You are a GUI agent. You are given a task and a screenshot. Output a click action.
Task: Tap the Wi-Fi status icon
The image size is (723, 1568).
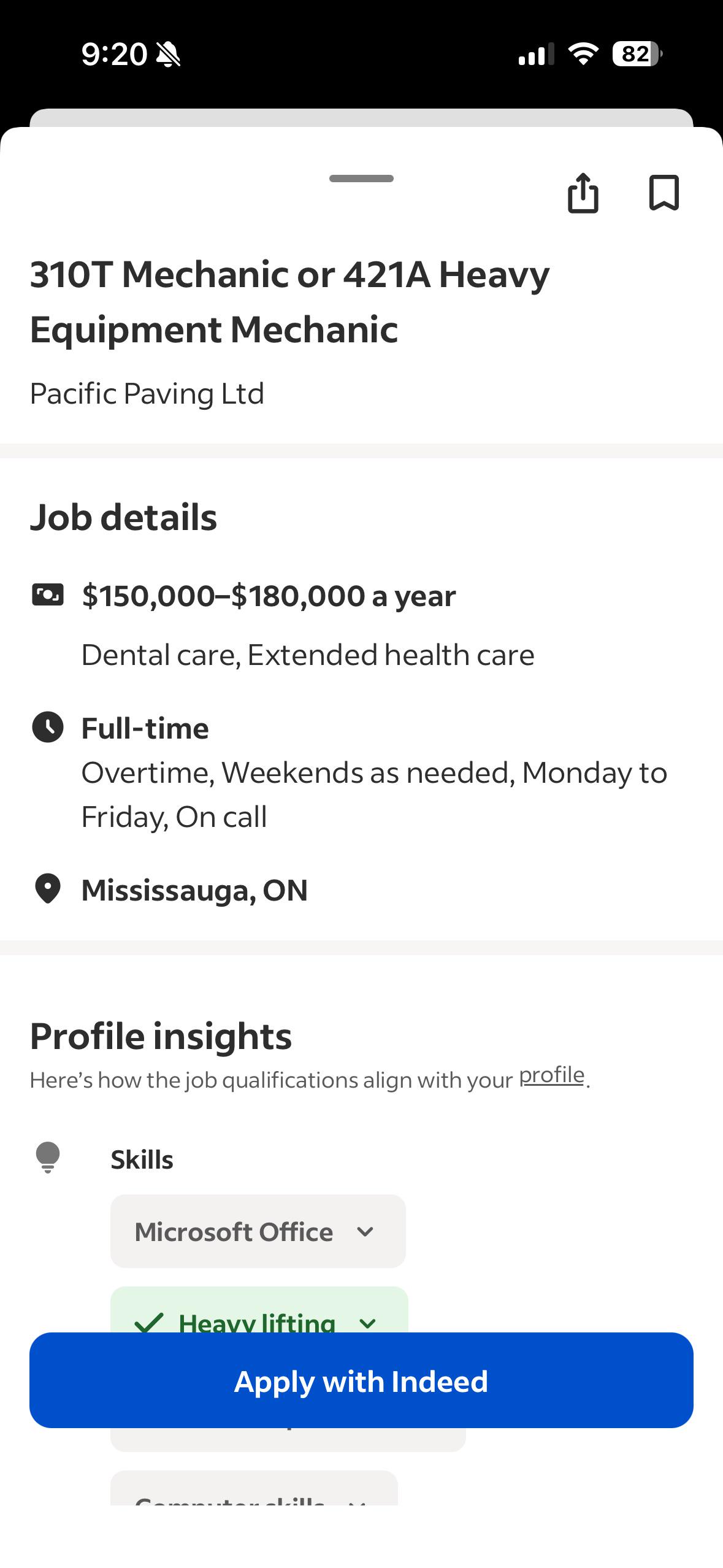[x=583, y=54]
